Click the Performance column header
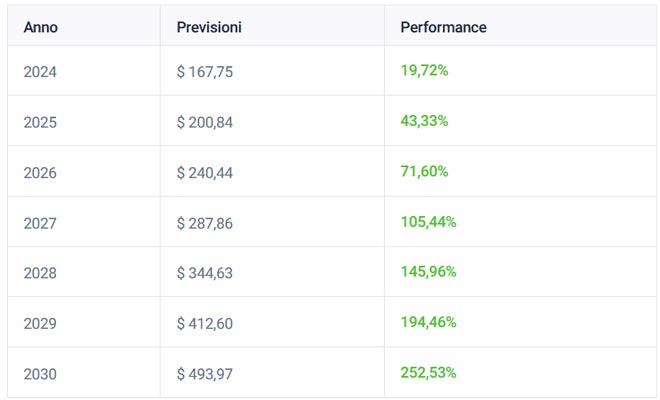This screenshot has height=400, width=660. [x=443, y=27]
